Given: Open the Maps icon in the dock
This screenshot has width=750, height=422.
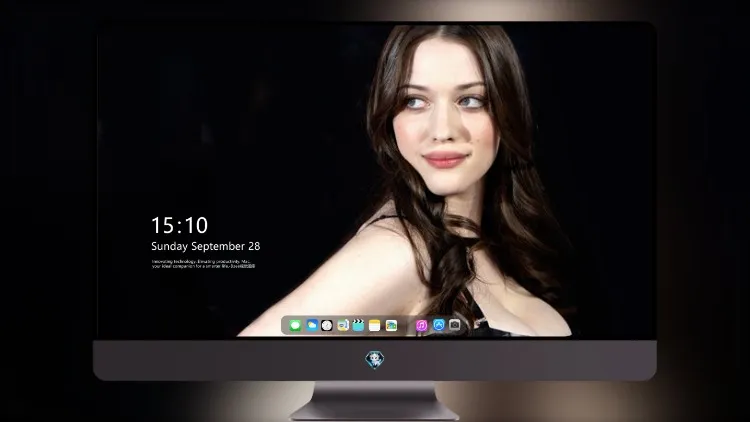Looking at the screenshot, I should click(x=343, y=325).
